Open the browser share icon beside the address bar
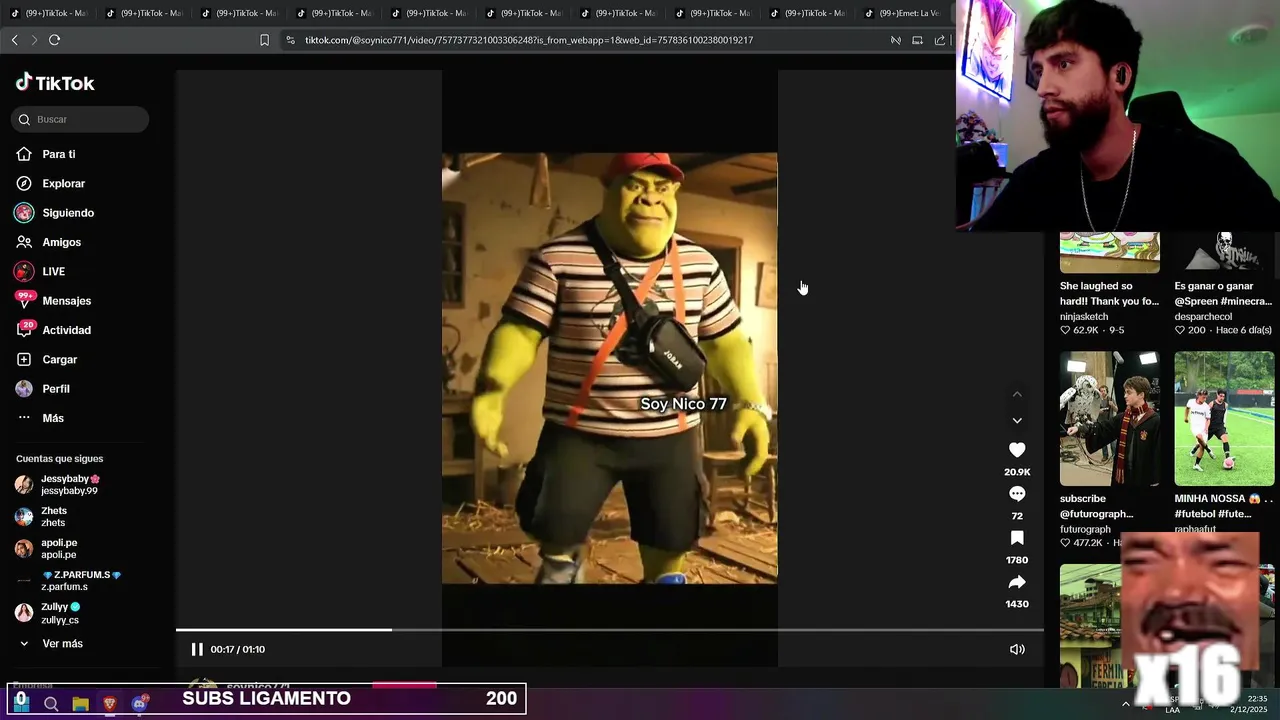Screen dimensions: 1280x720 [940, 40]
